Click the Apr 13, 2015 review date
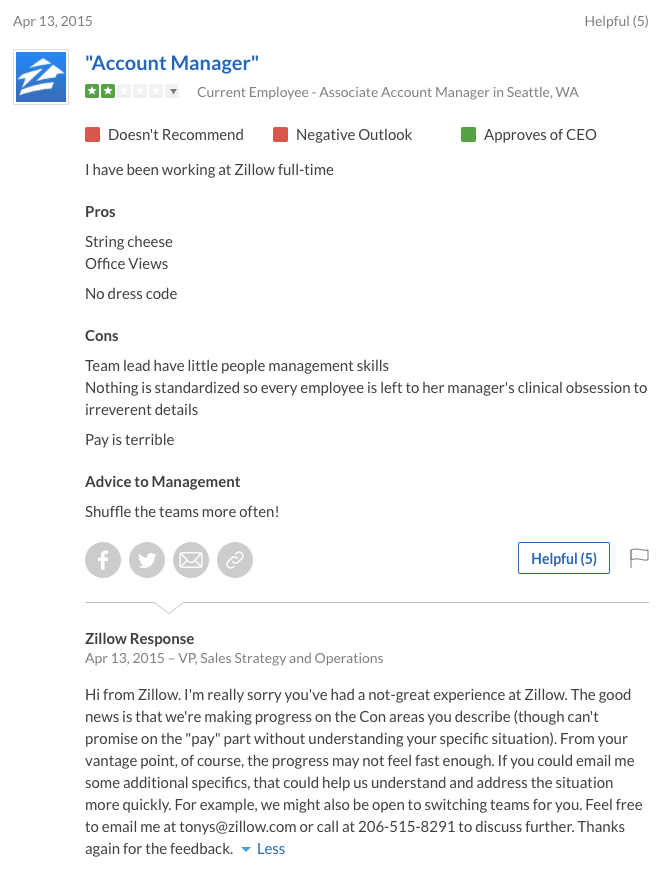This screenshot has height=870, width=664. click(x=53, y=21)
